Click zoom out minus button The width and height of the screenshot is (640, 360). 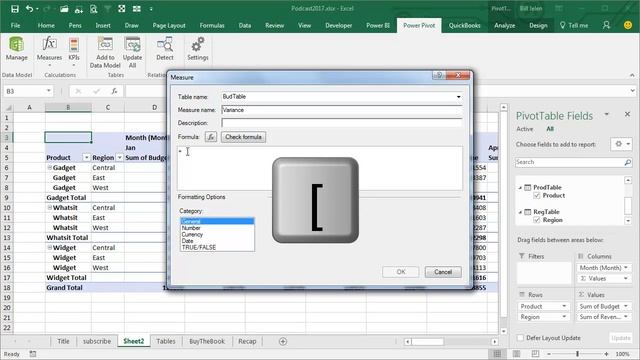click(549, 354)
